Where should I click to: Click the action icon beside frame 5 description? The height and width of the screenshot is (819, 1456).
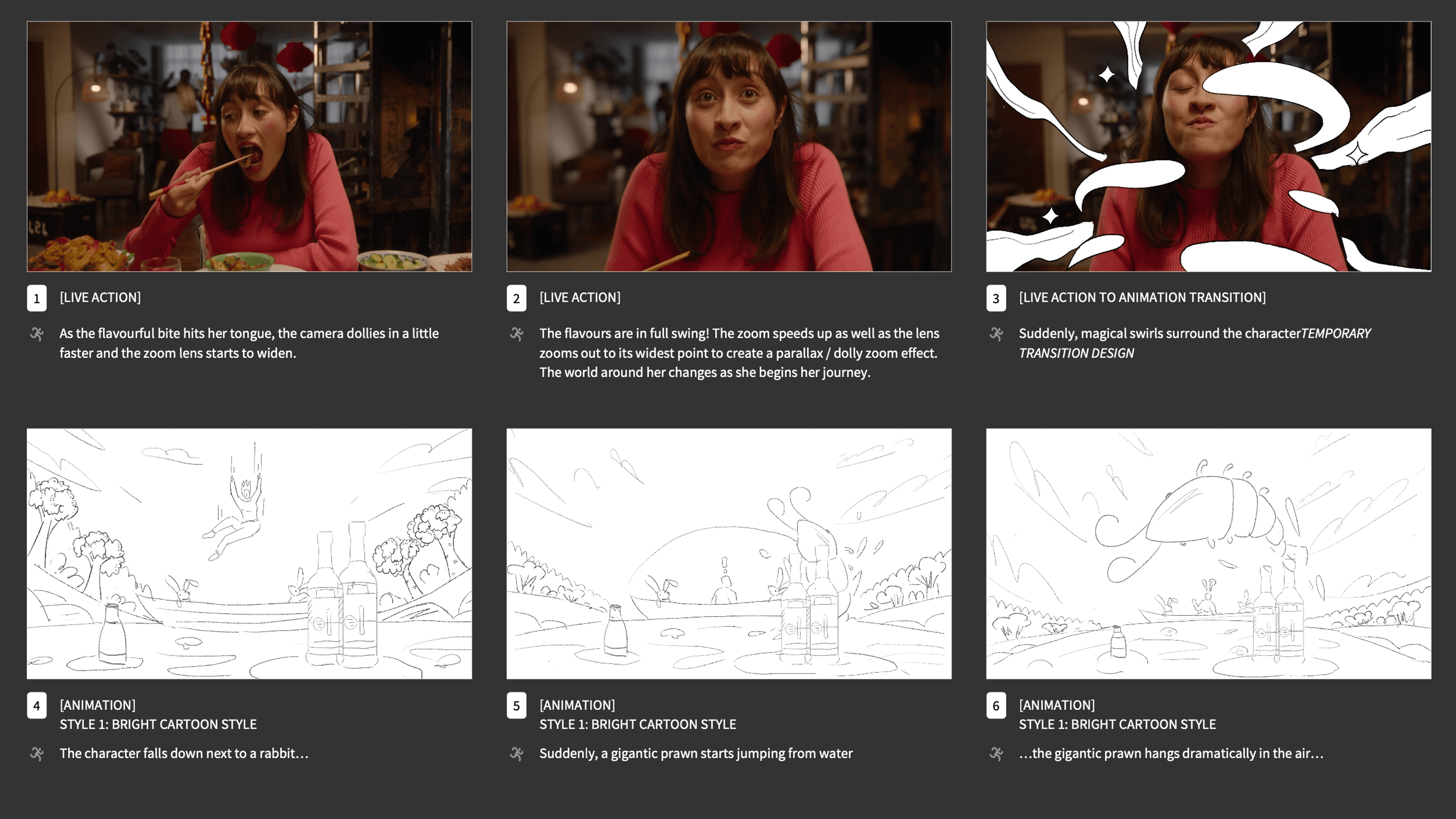(516, 753)
